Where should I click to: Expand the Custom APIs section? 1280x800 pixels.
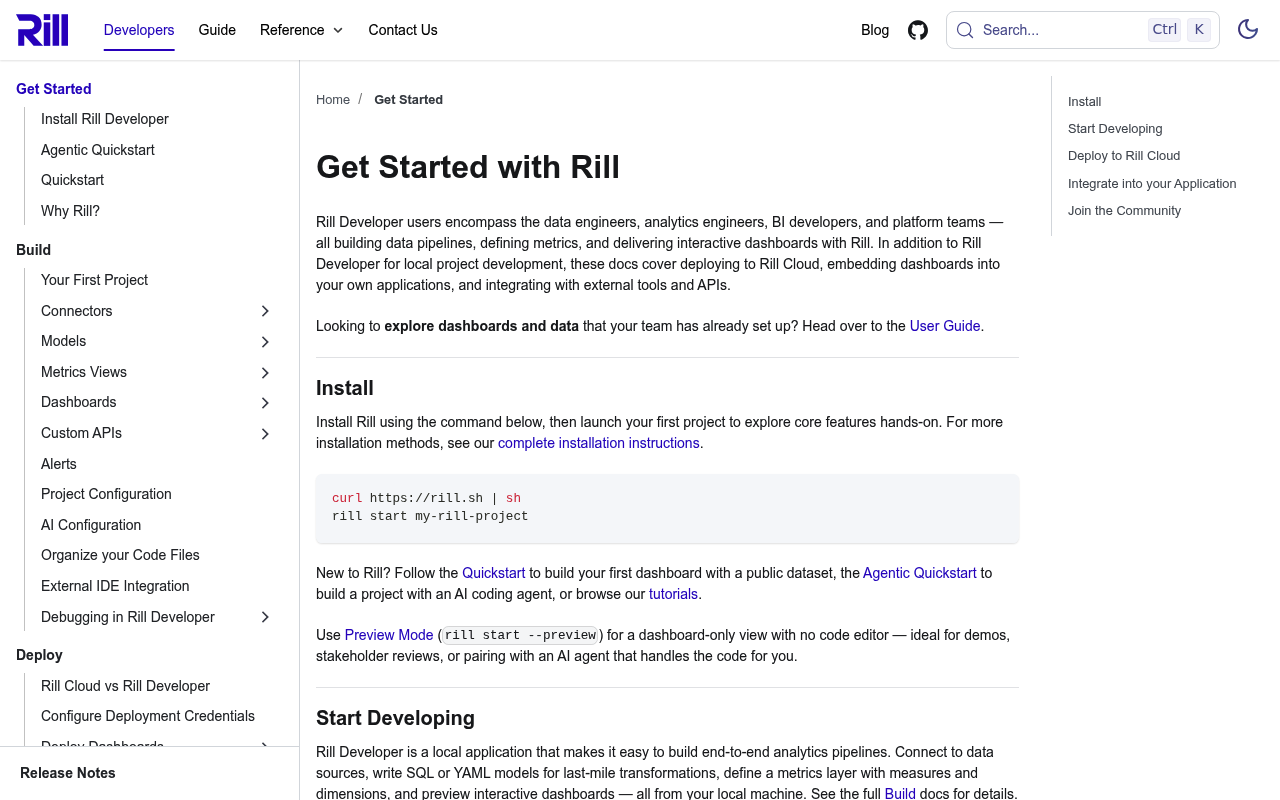click(266, 434)
